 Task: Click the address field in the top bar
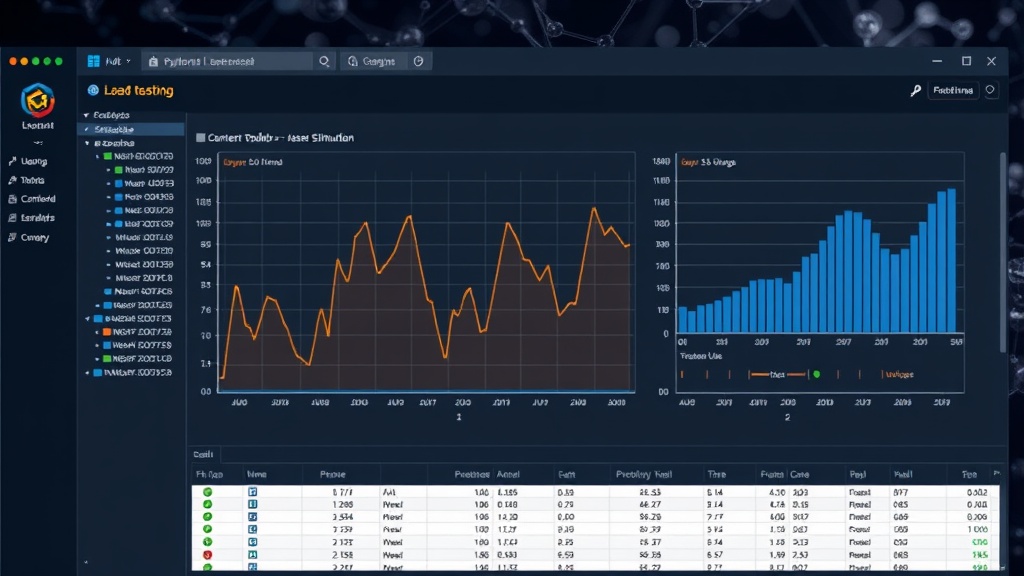tap(228, 61)
